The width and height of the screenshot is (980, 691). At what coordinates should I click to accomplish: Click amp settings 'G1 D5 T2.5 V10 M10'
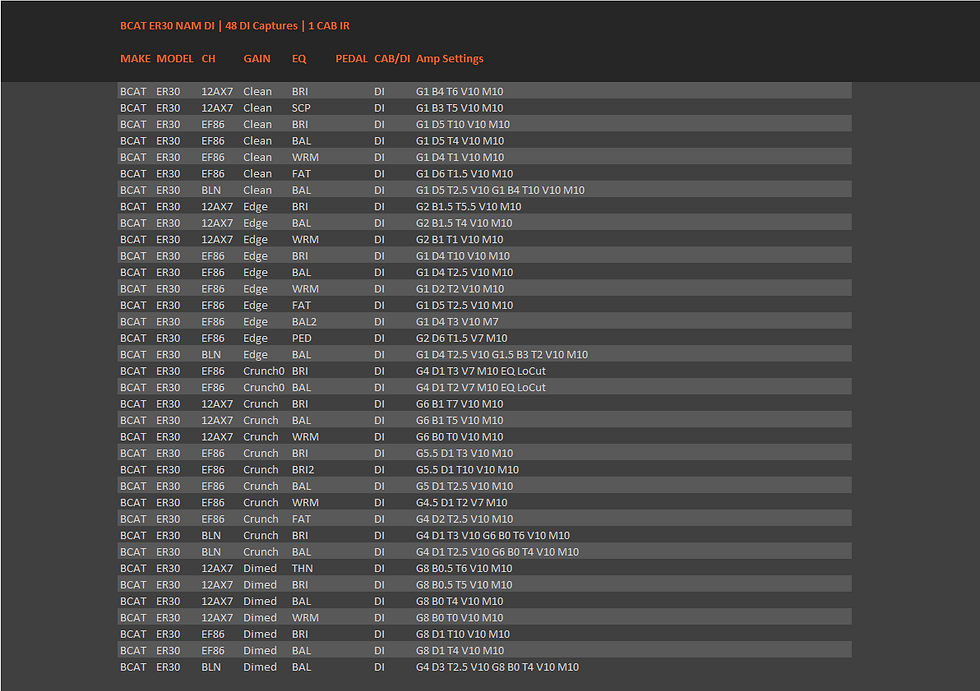464,306
